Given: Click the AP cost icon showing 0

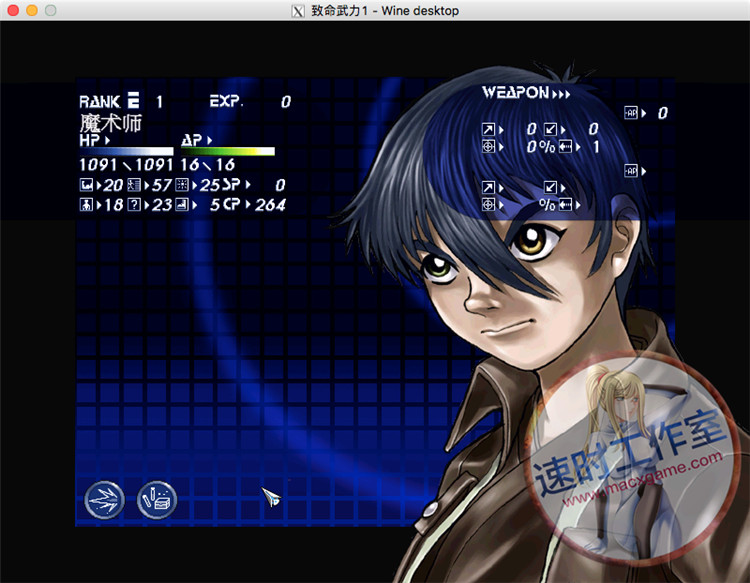Looking at the screenshot, I should click(631, 113).
